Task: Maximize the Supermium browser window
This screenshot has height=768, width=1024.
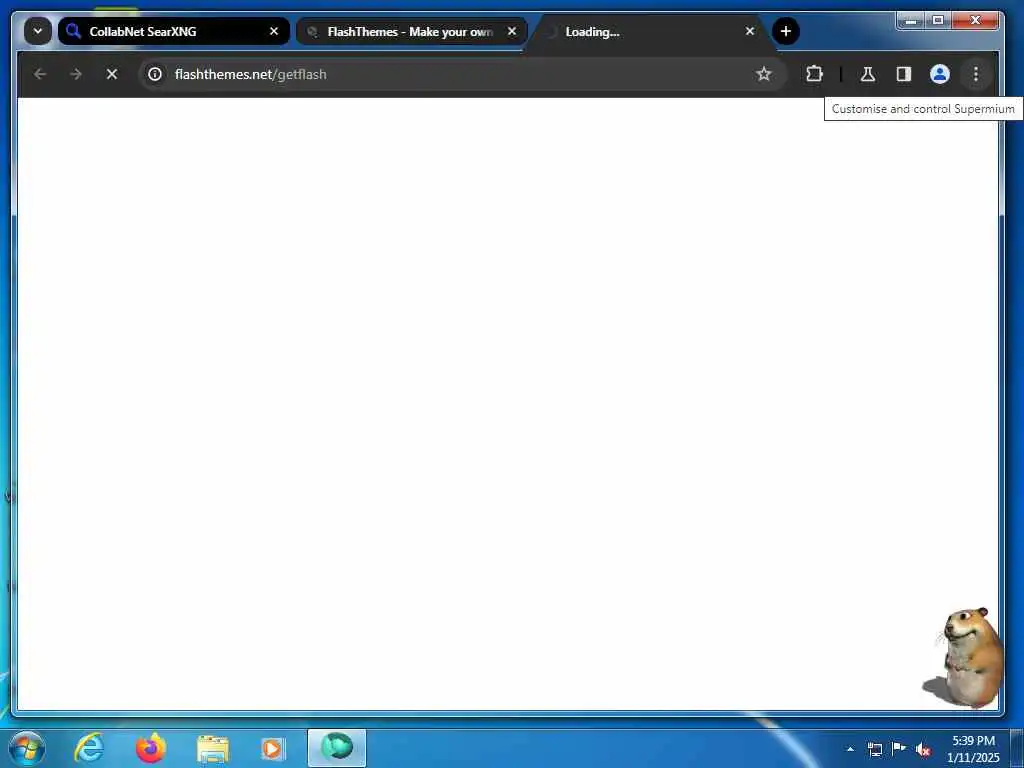Action: pyautogui.click(x=938, y=21)
